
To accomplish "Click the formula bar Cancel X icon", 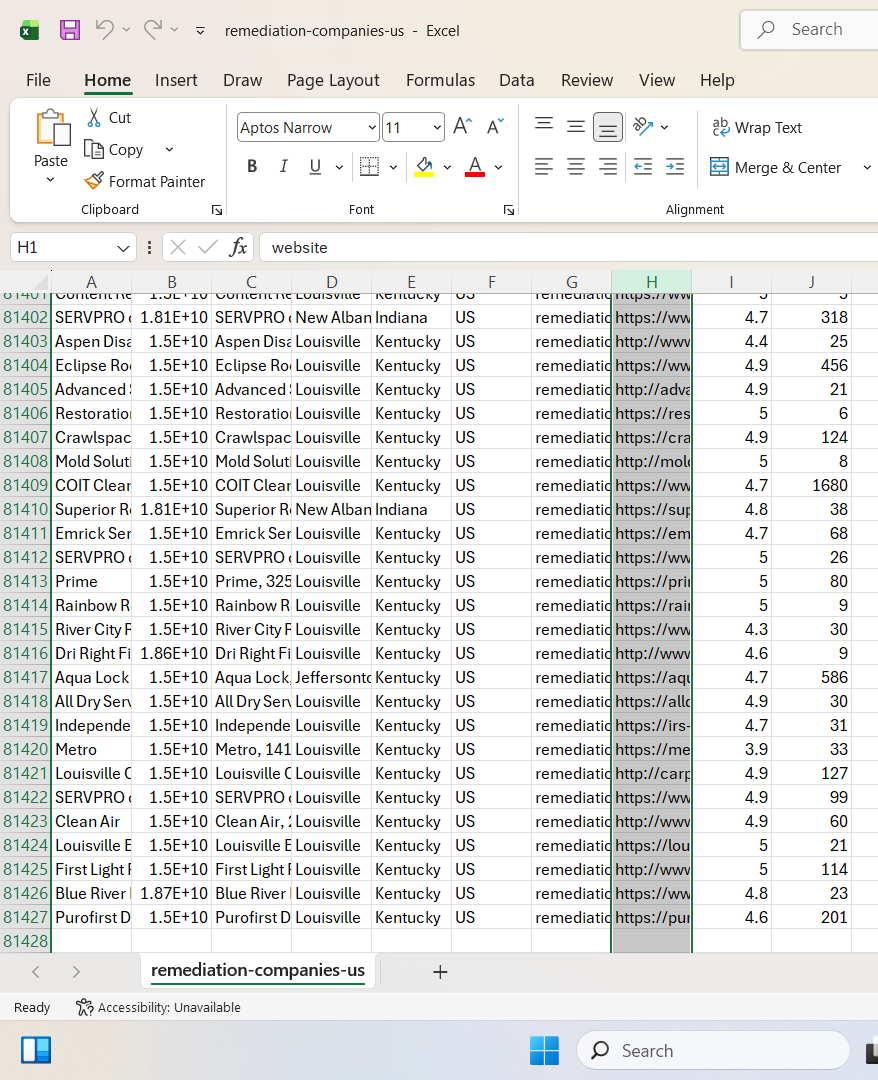I will tap(178, 247).
